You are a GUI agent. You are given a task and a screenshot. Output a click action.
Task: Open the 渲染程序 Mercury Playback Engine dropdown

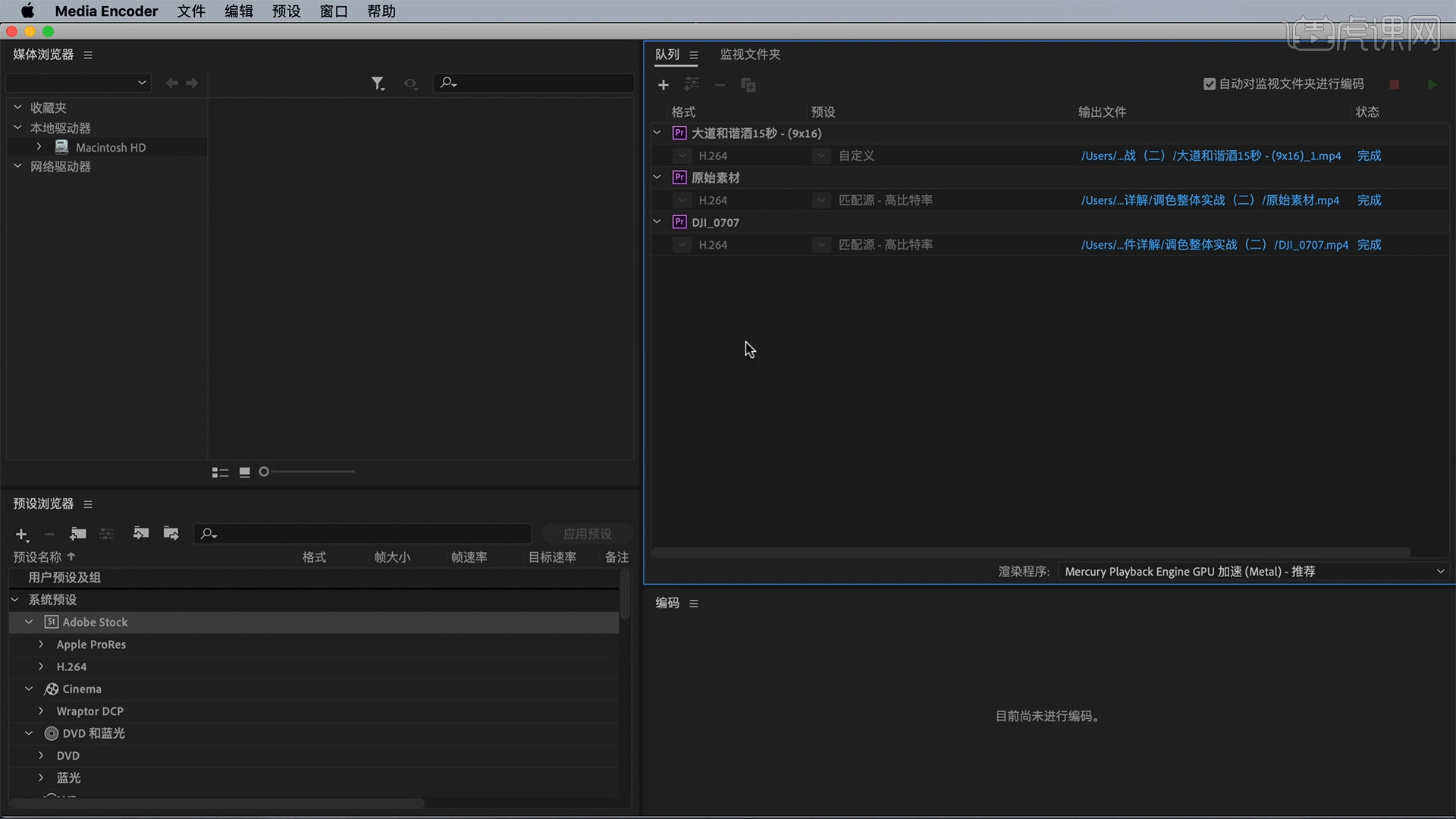pos(1254,572)
